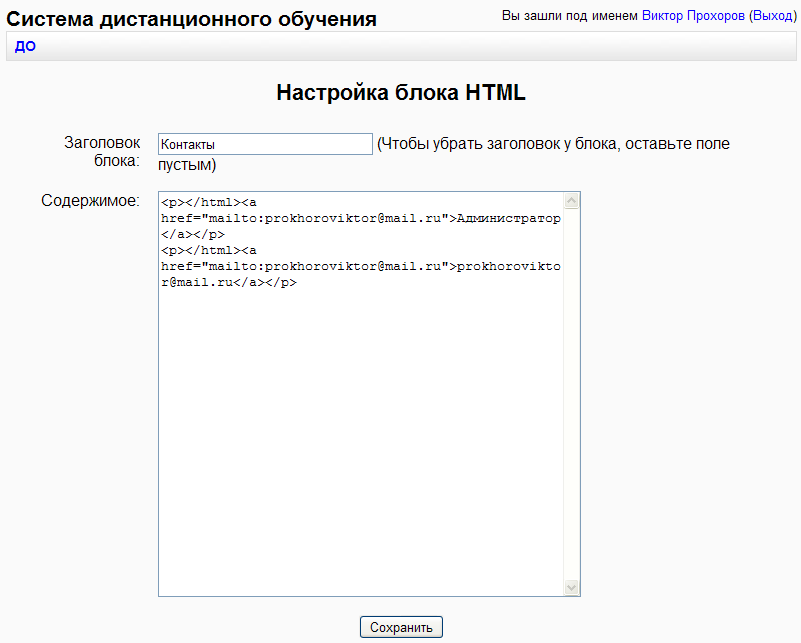Click the scroll up arrow in the content textarea
Screen dimensions: 801x643
(x=572, y=200)
